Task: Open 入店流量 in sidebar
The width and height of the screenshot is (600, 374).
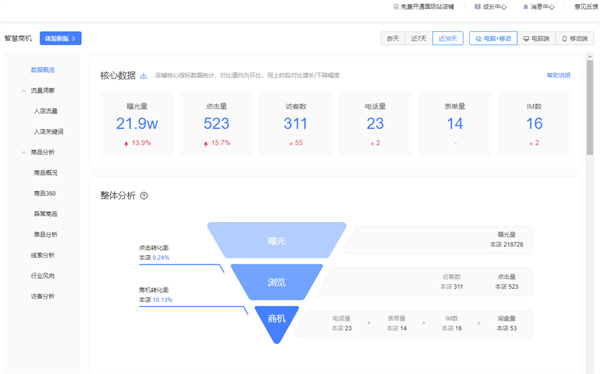Action: click(x=46, y=111)
